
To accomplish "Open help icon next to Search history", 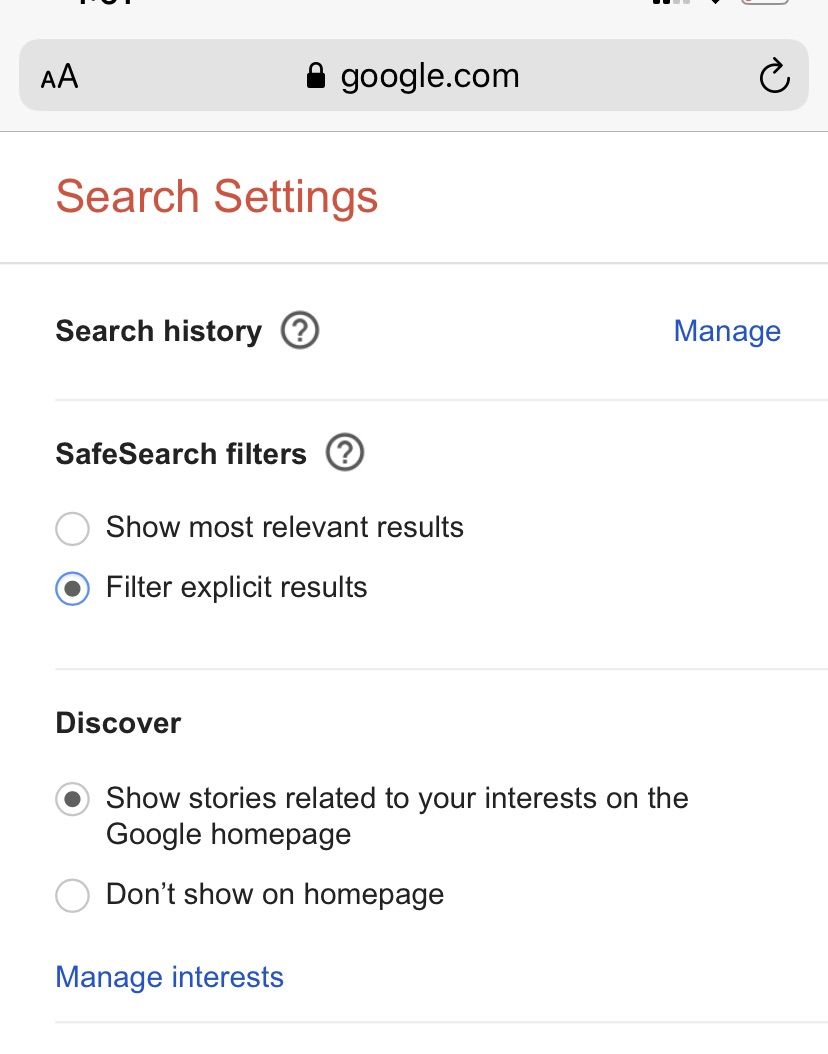I will [300, 331].
